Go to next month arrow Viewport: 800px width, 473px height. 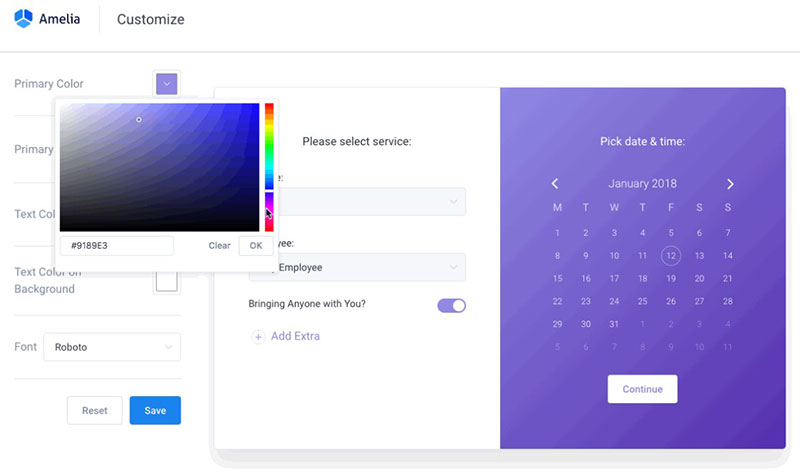coord(730,184)
